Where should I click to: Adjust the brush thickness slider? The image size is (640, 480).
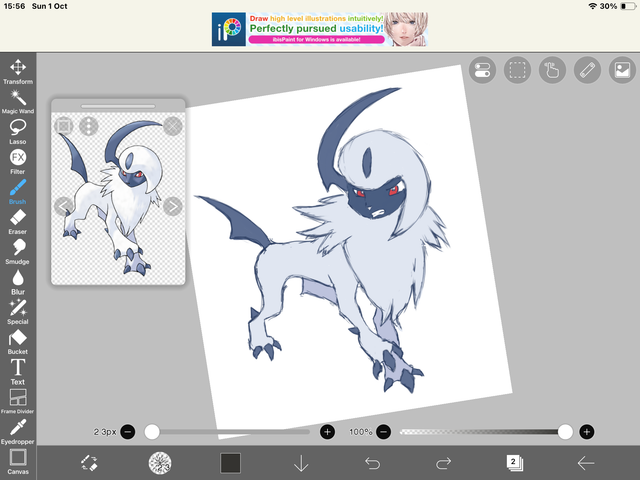click(x=227, y=432)
